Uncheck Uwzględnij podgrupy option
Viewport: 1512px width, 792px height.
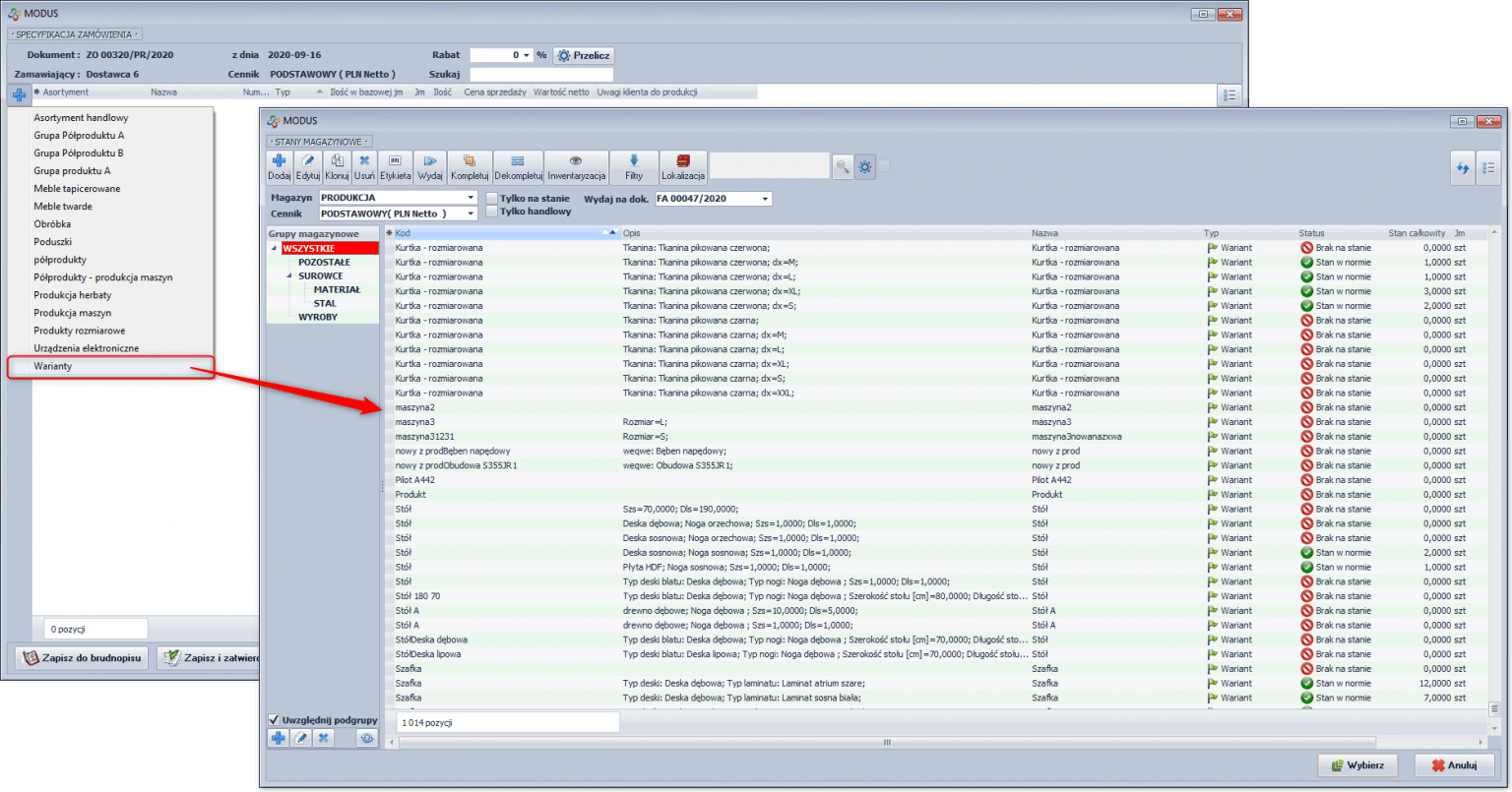pyautogui.click(x=274, y=719)
